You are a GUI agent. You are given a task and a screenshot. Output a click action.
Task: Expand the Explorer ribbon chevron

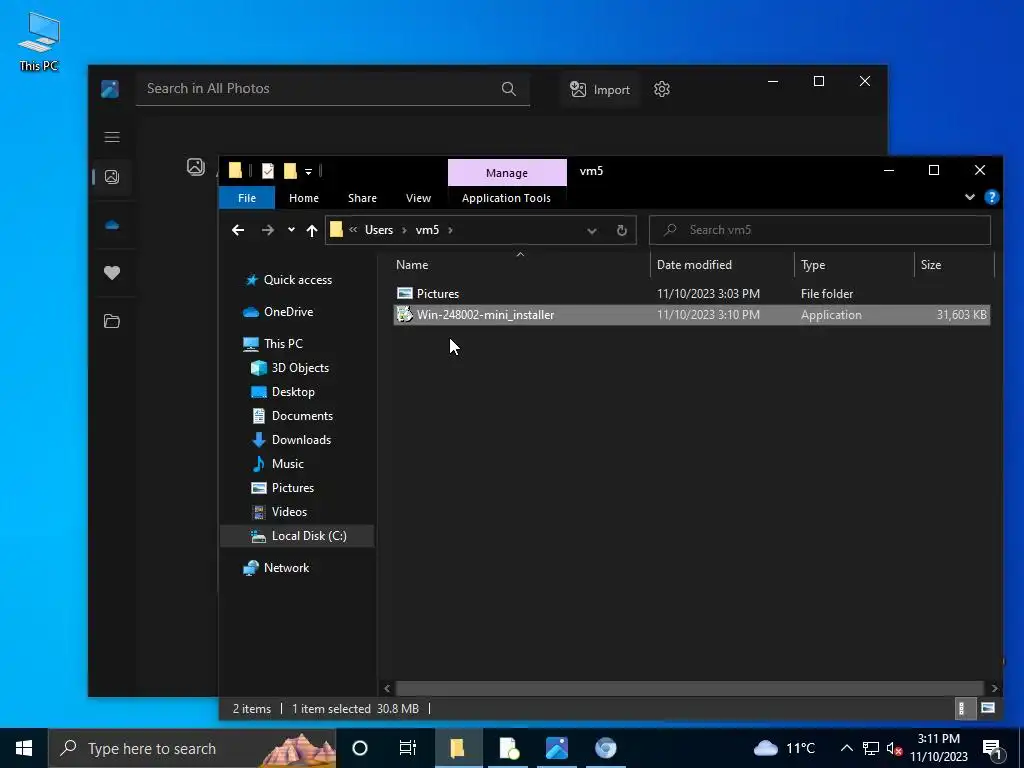click(x=970, y=197)
